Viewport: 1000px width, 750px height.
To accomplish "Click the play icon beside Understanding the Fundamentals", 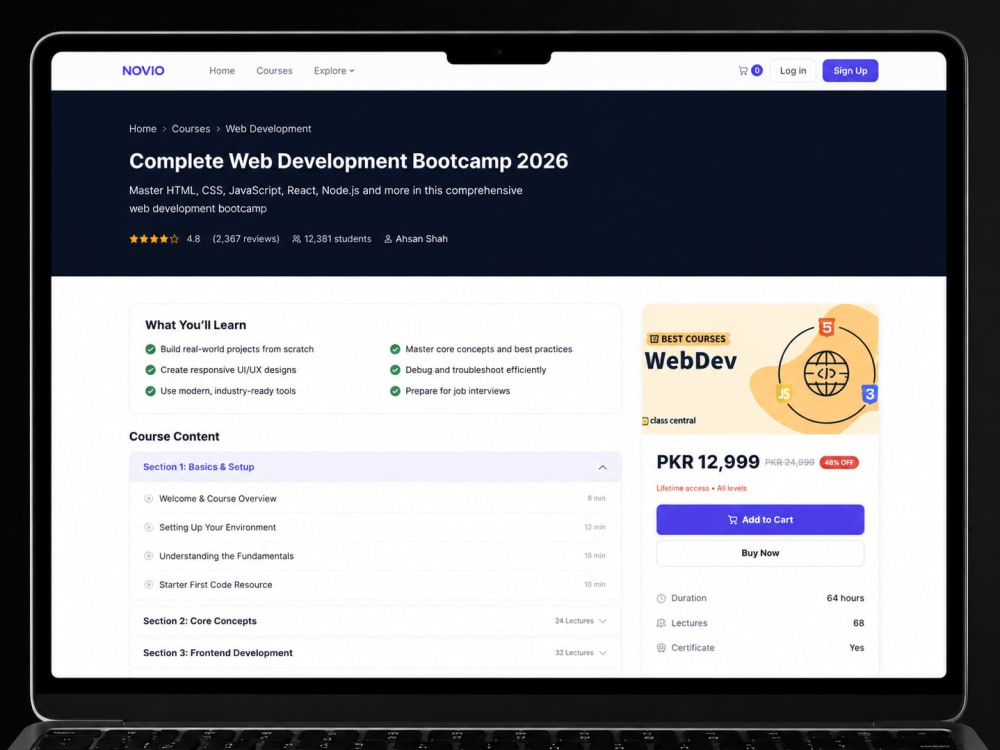I will point(149,556).
